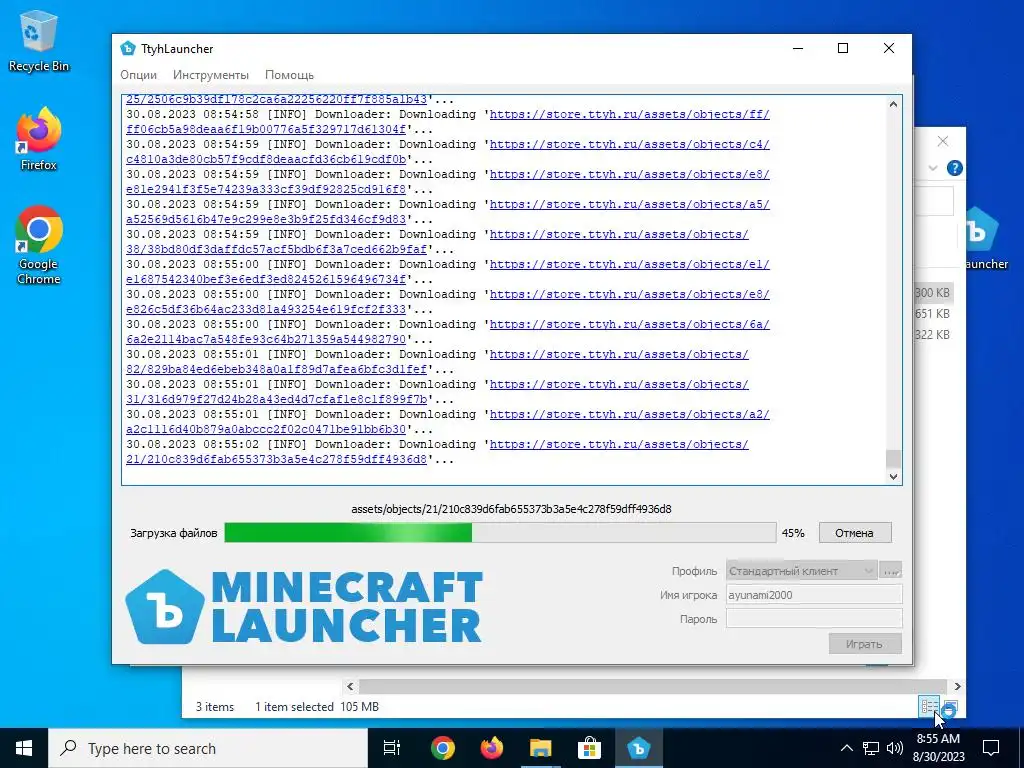
Task: Open link ending objects/ff/ in log
Action: [x=630, y=114]
